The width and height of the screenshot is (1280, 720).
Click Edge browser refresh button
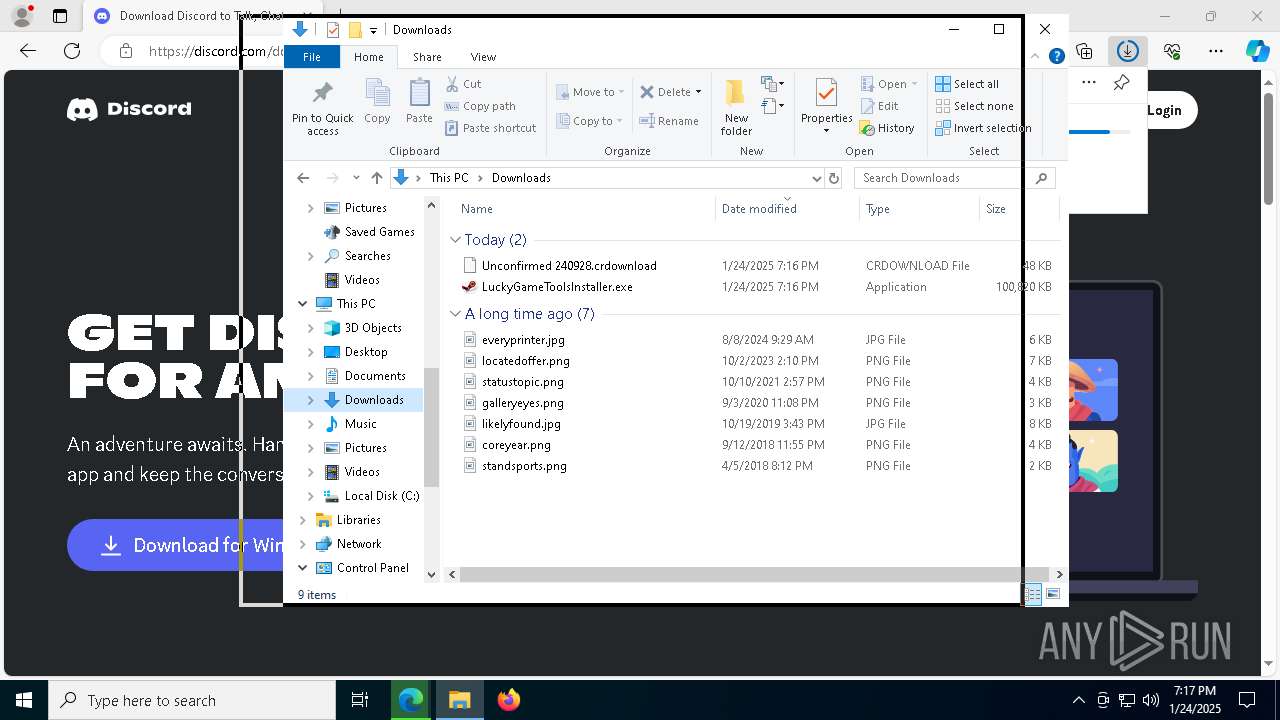72,51
